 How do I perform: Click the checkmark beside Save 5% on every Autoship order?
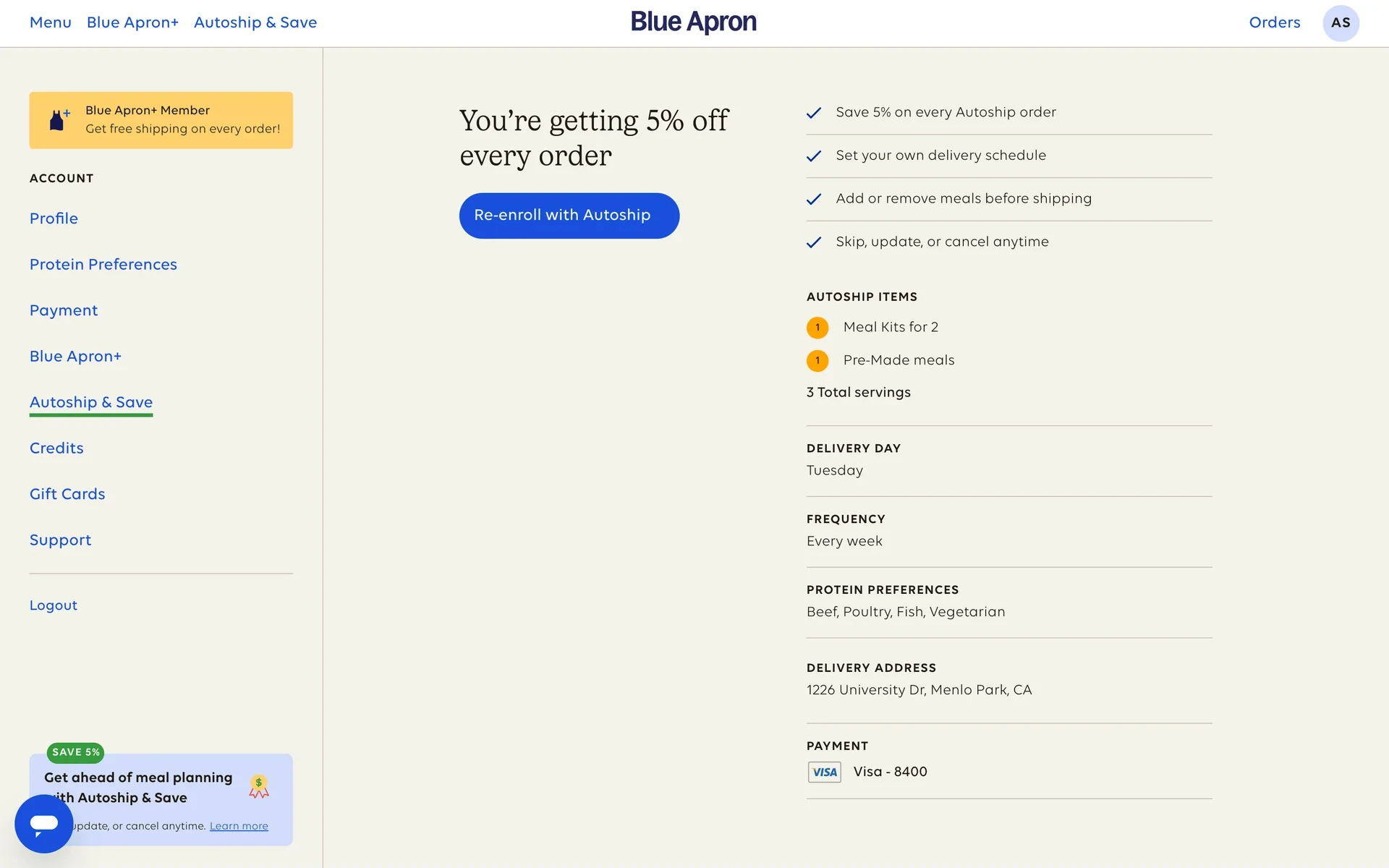814,113
